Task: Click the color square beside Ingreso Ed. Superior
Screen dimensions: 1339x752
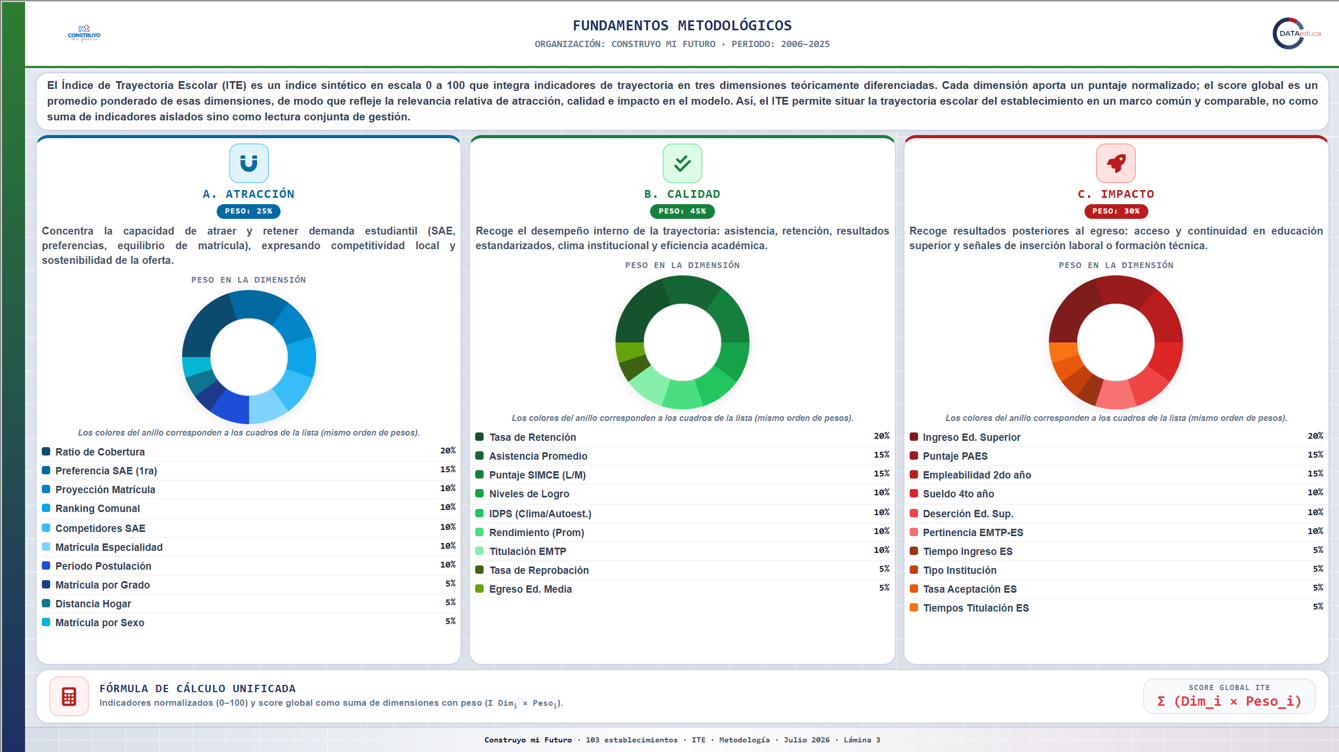Action: pyautogui.click(x=914, y=437)
